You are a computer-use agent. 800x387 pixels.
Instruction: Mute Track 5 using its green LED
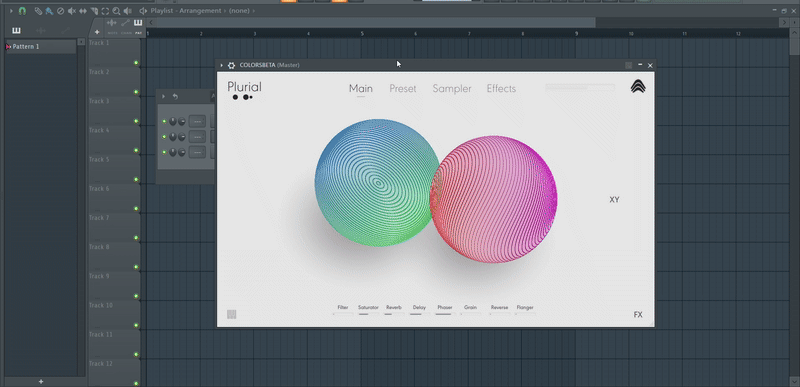coord(136,179)
